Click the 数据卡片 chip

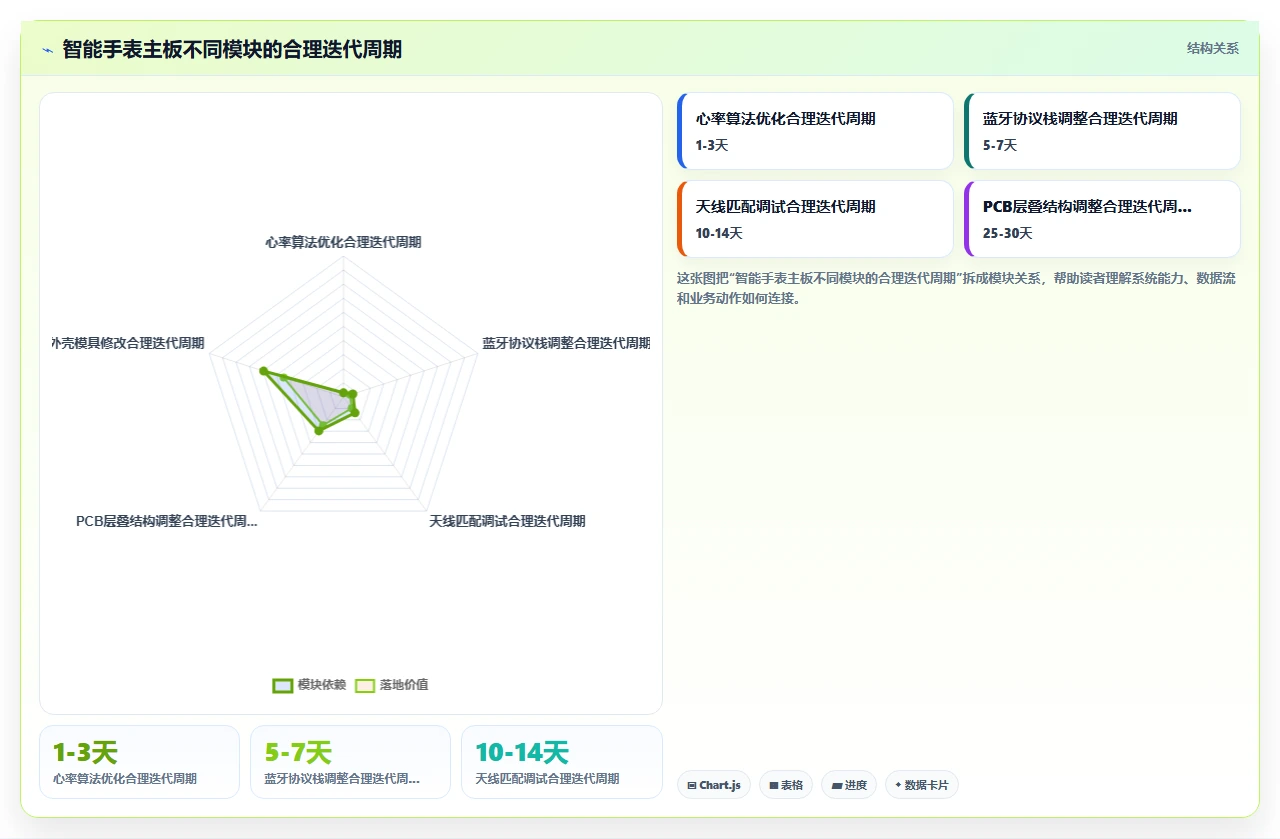(922, 785)
